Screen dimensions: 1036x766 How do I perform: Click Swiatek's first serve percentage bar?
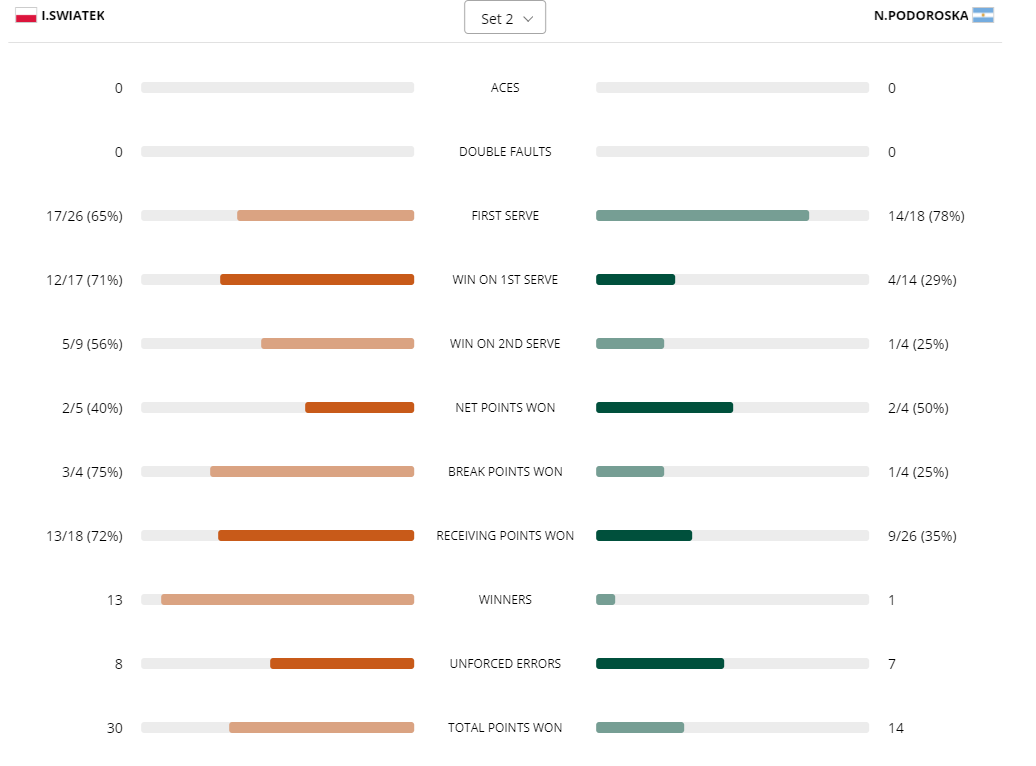[x=325, y=216]
